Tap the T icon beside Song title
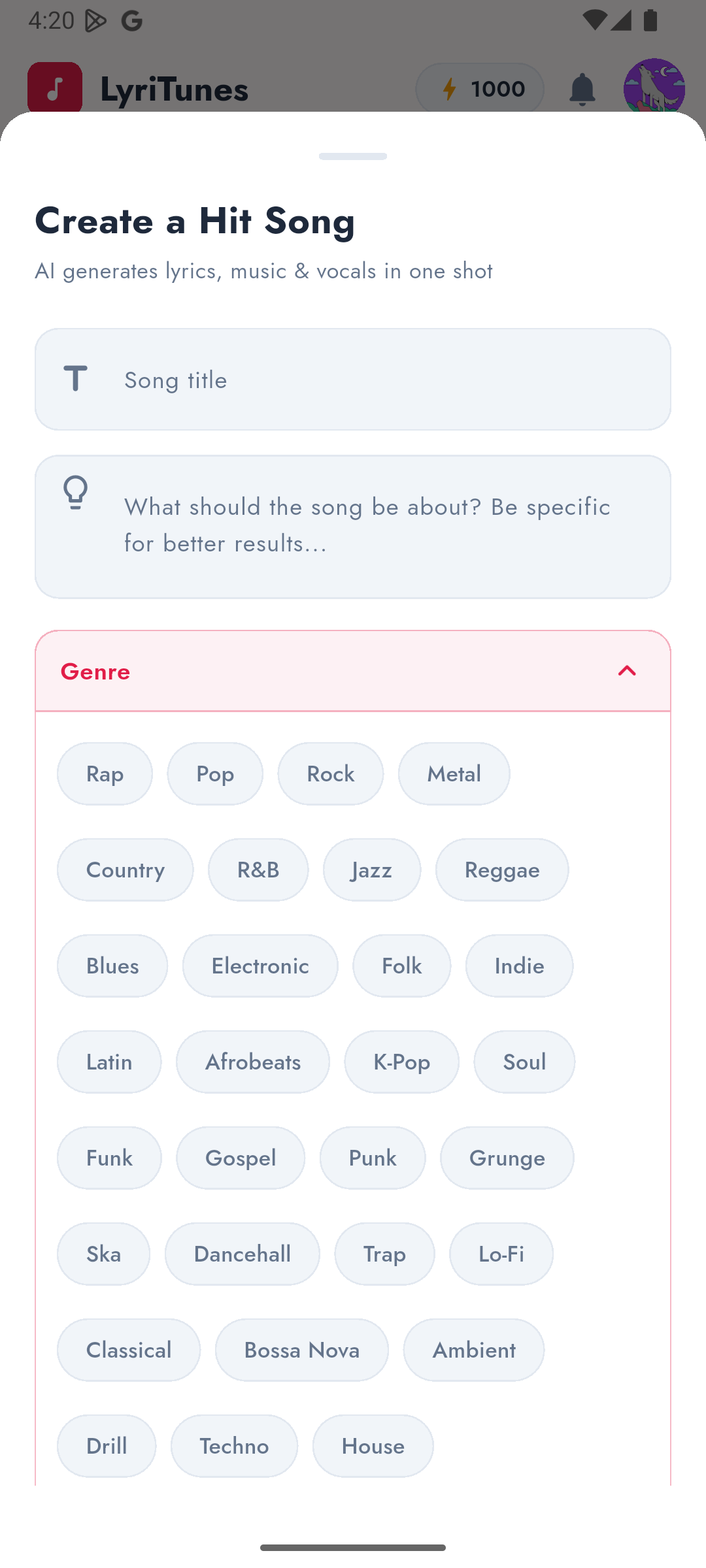Screen dimensions: 706x1568 (76, 379)
